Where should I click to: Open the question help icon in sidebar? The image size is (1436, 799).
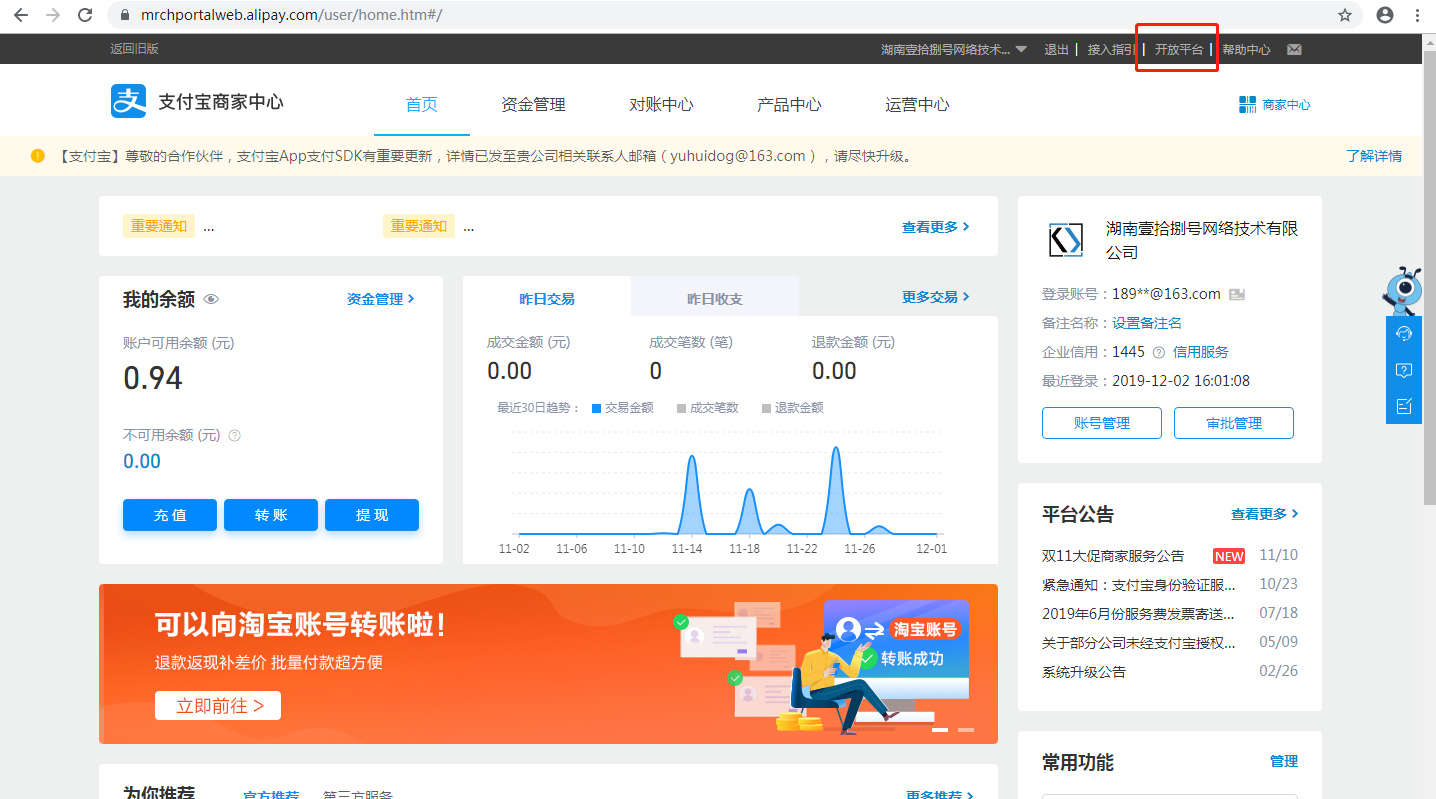pos(1404,370)
